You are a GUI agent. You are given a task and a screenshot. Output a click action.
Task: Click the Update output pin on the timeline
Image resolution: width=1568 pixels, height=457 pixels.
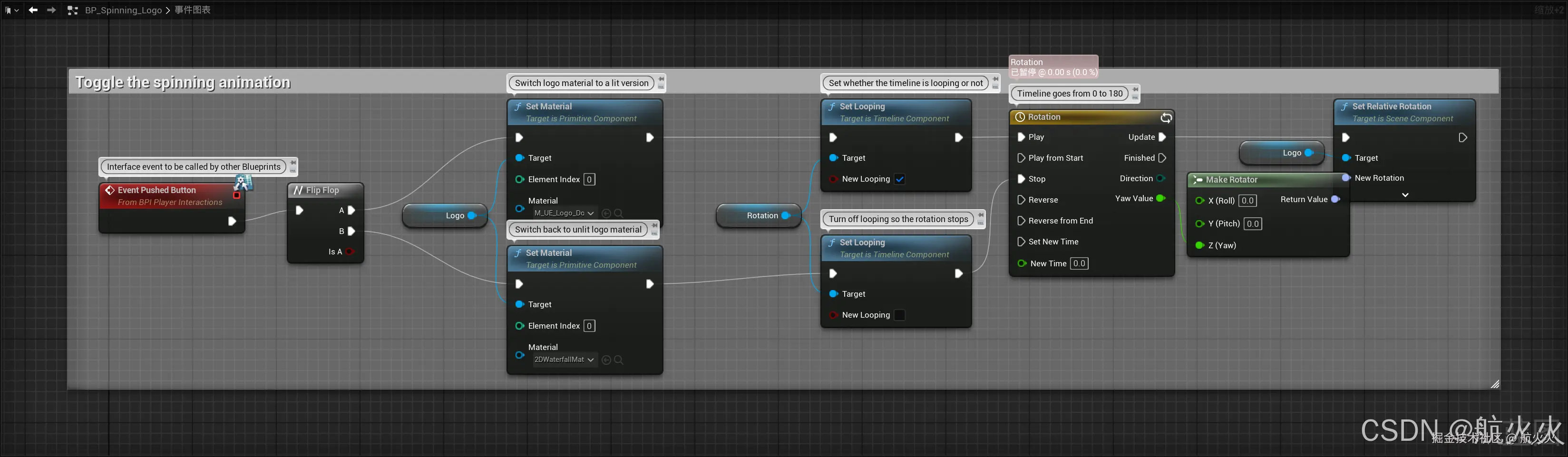(x=1162, y=137)
